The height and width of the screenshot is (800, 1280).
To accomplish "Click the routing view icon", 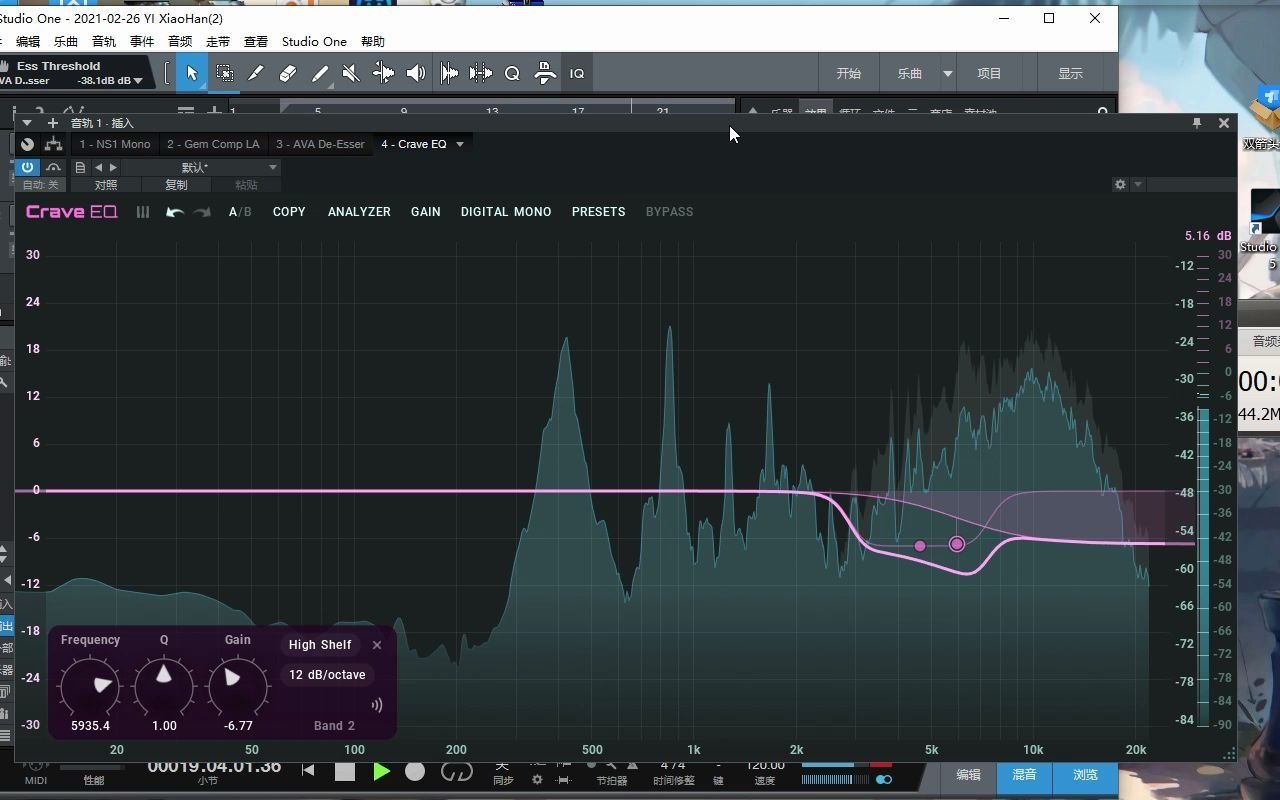I will (54, 144).
